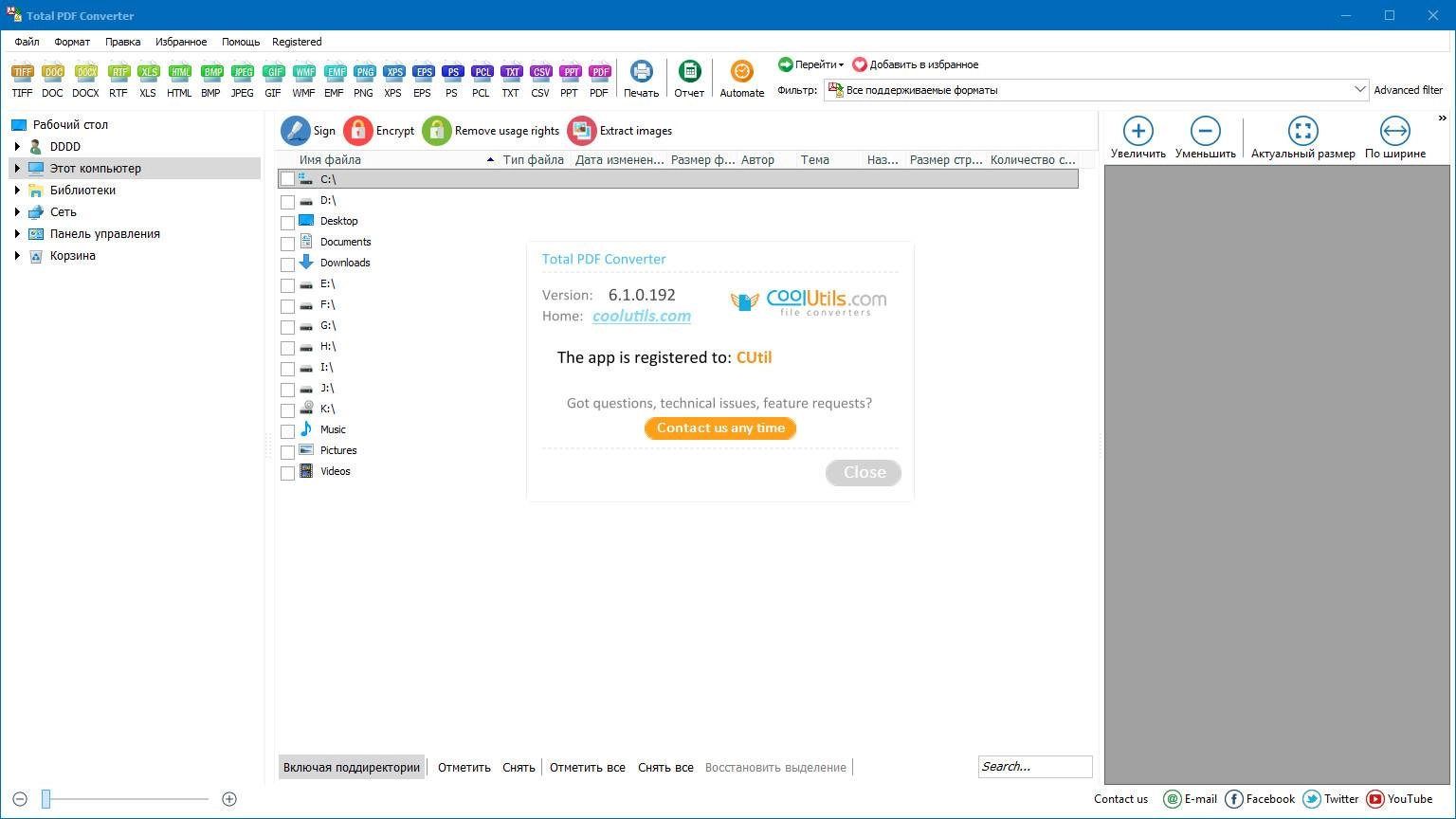Expand Библиотеки tree node
The width and height of the screenshot is (1456, 819).
click(17, 191)
